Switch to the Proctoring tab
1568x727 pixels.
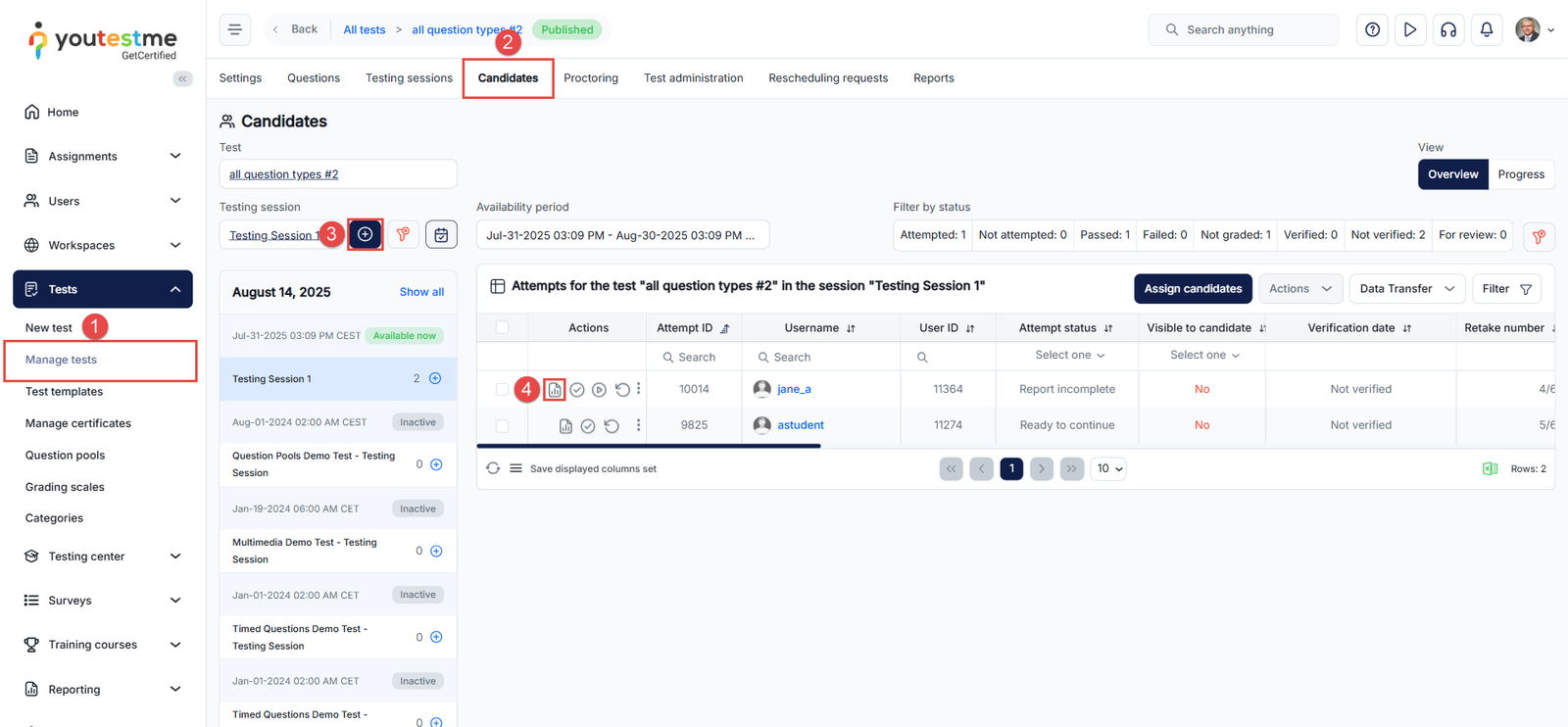590,78
